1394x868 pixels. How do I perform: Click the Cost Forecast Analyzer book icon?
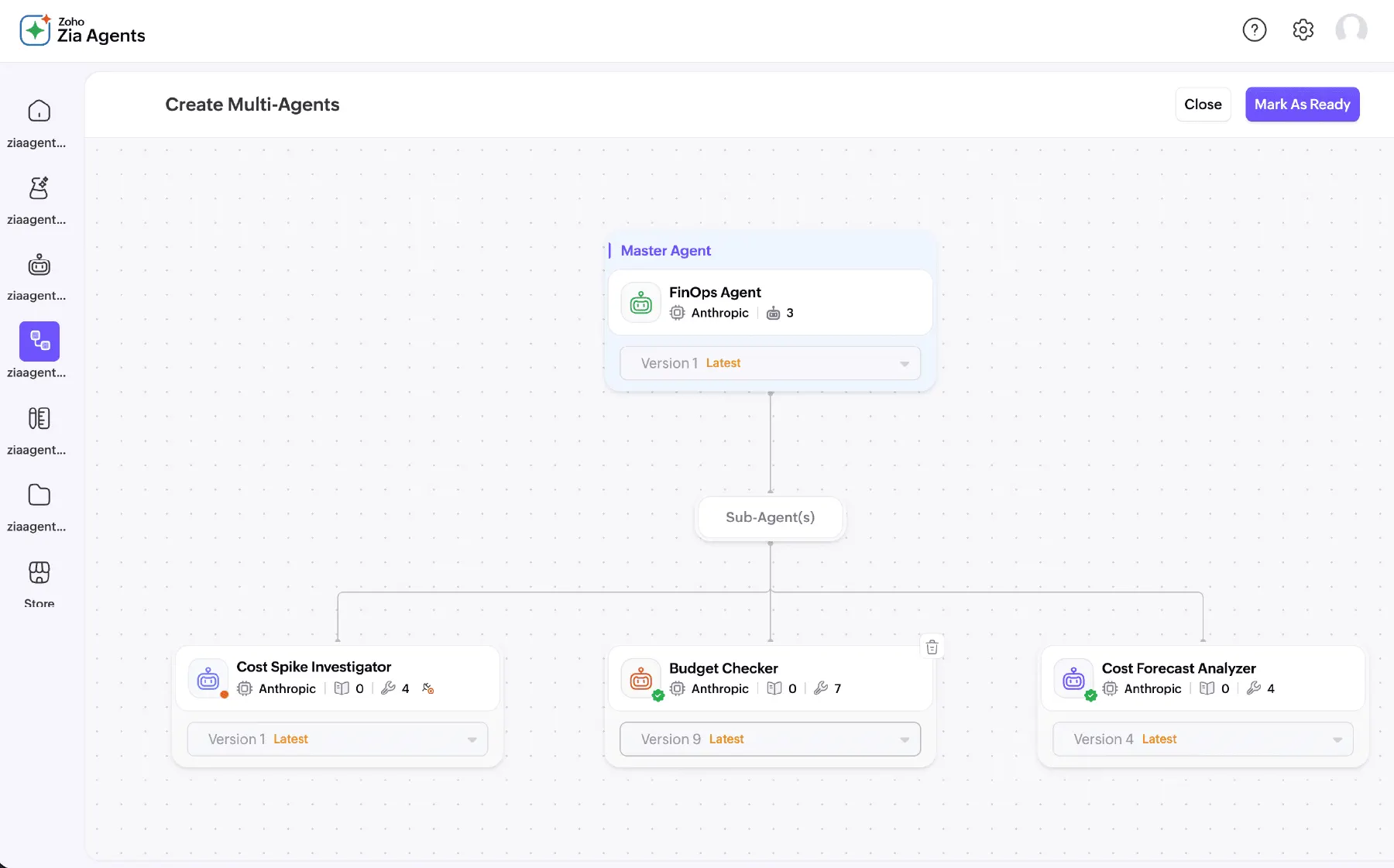[x=1207, y=688]
